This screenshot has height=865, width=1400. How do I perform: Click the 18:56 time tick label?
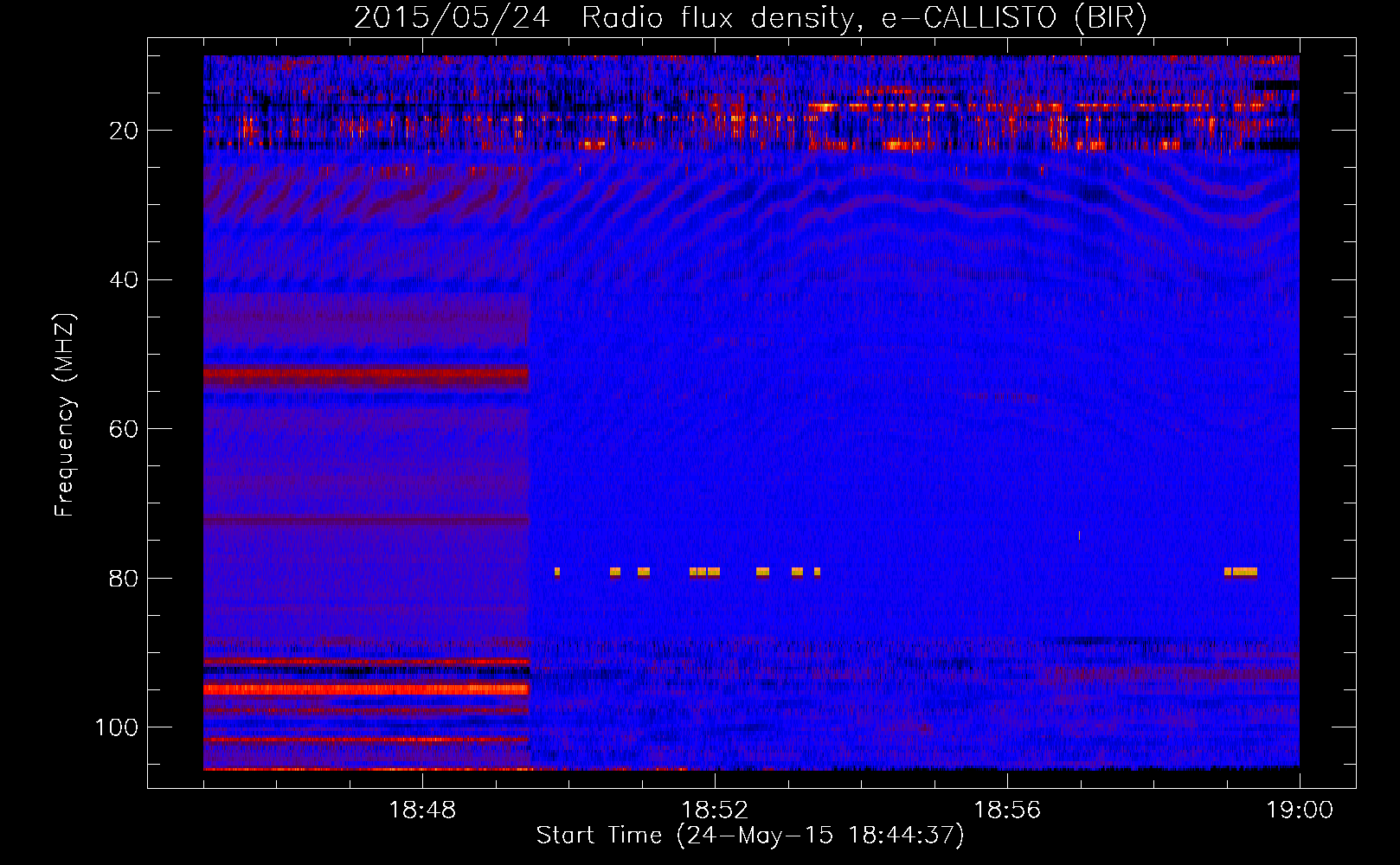click(x=1007, y=811)
